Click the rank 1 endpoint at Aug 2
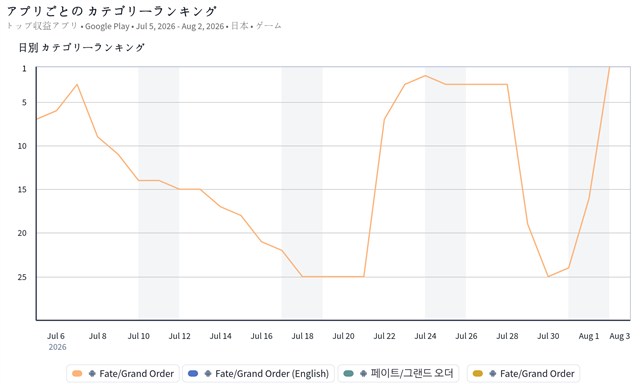 [x=609, y=67]
